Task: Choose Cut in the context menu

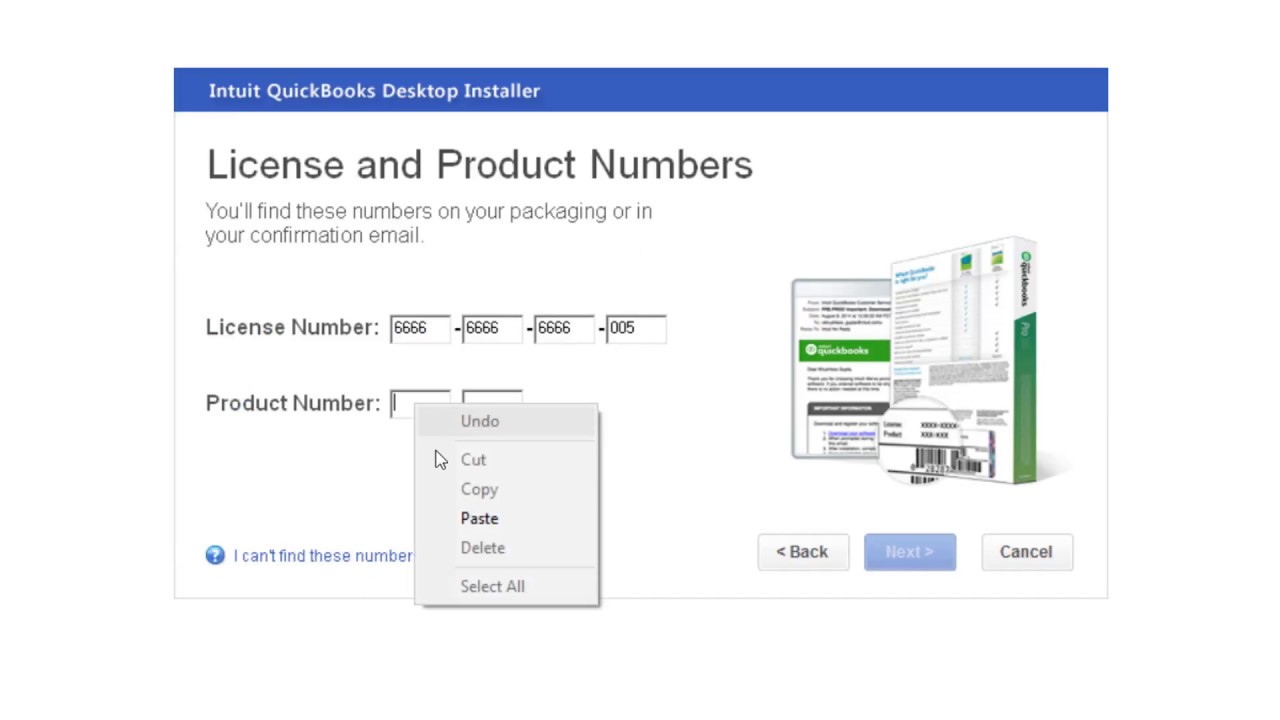Action: coord(507,460)
